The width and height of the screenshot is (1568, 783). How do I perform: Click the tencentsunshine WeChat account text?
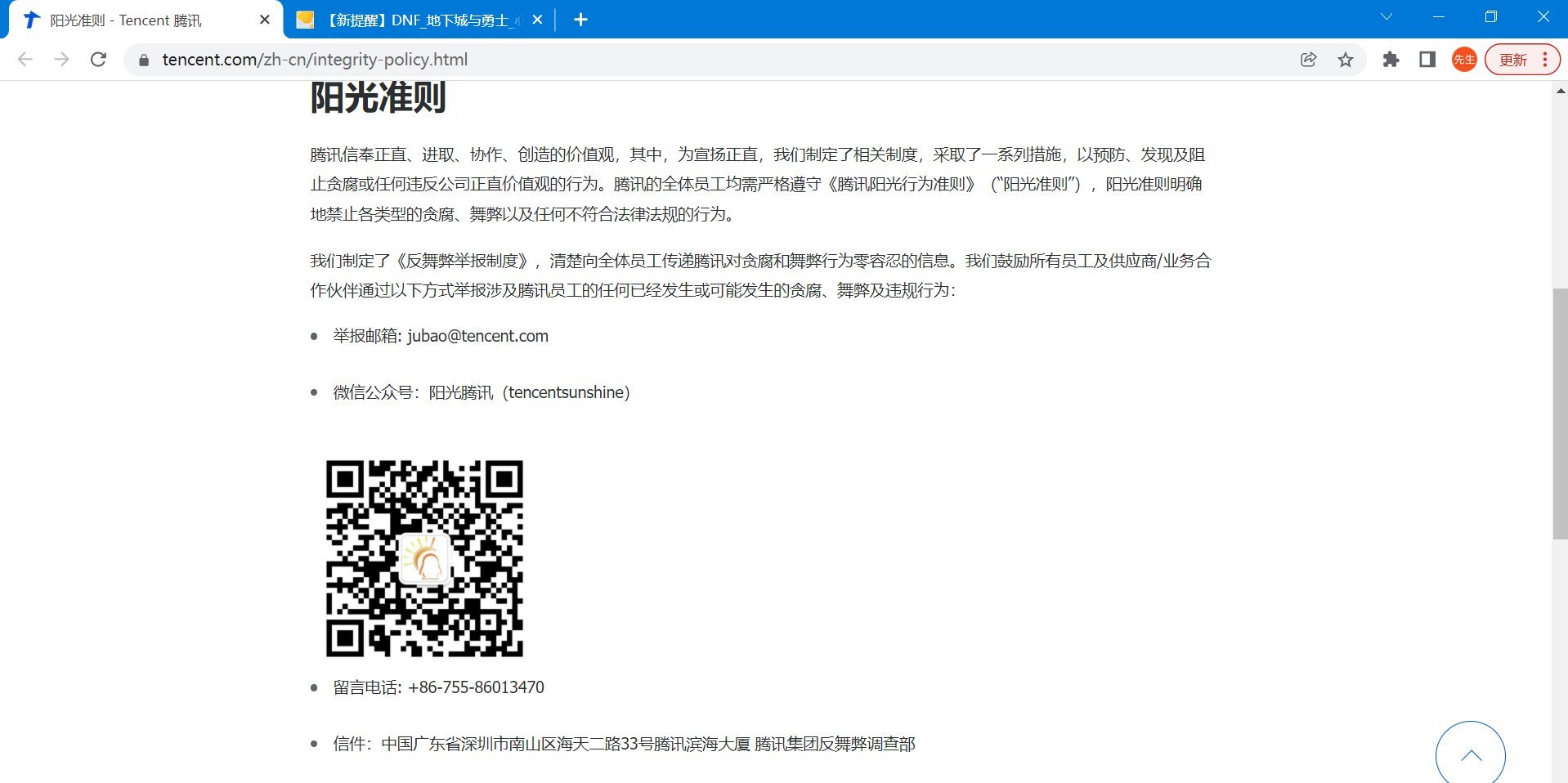566,392
